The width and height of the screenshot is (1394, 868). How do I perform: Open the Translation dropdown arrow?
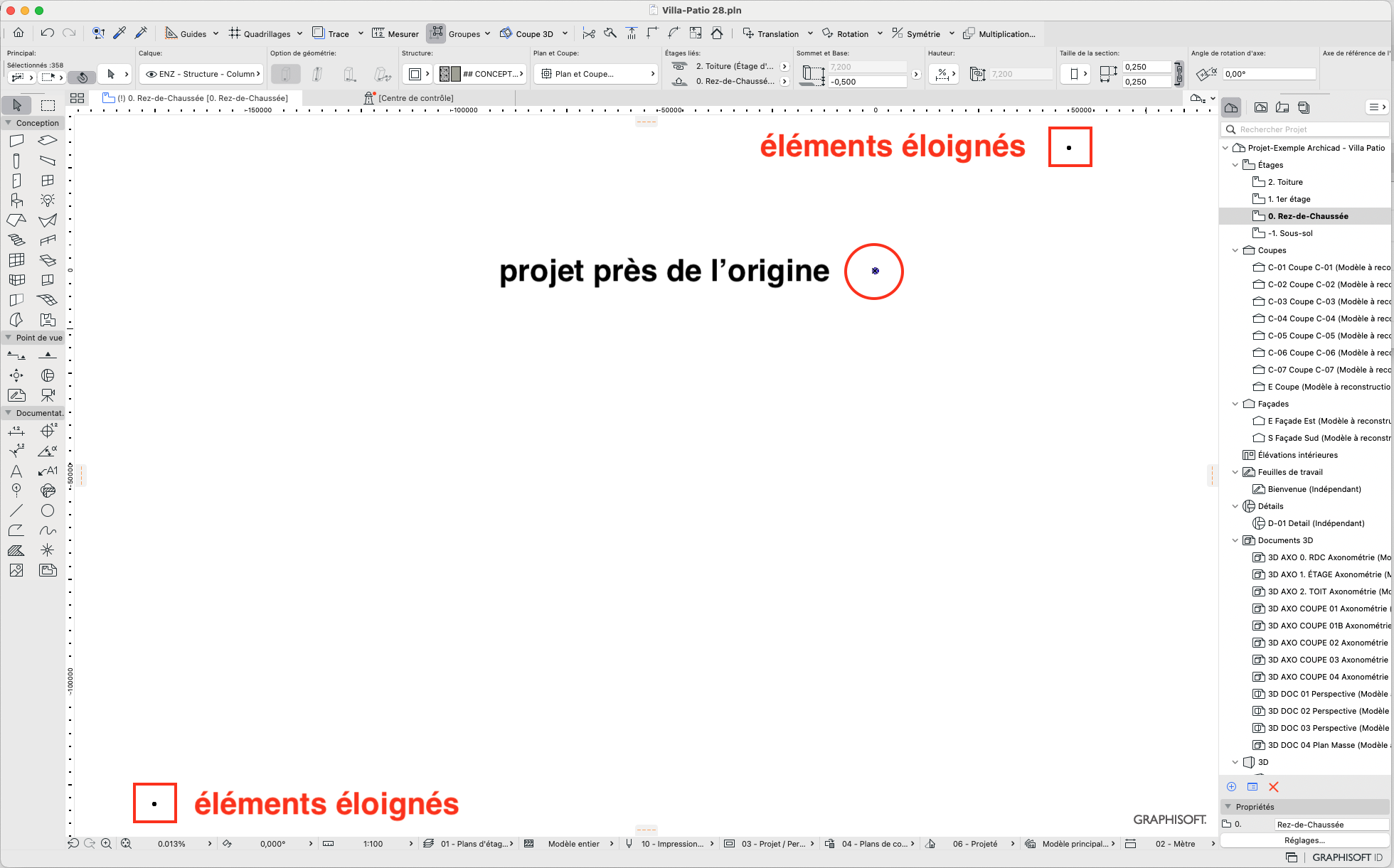click(x=810, y=33)
